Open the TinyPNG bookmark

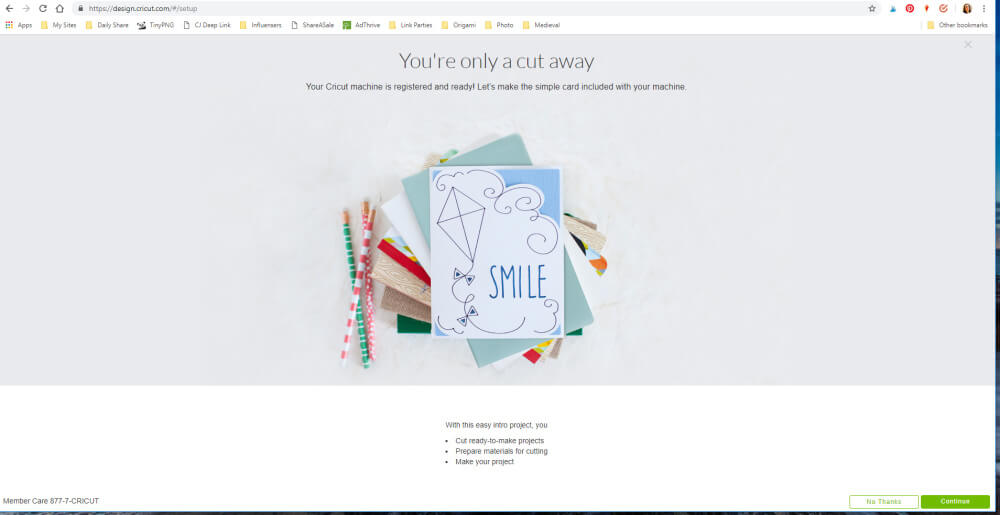click(155, 25)
